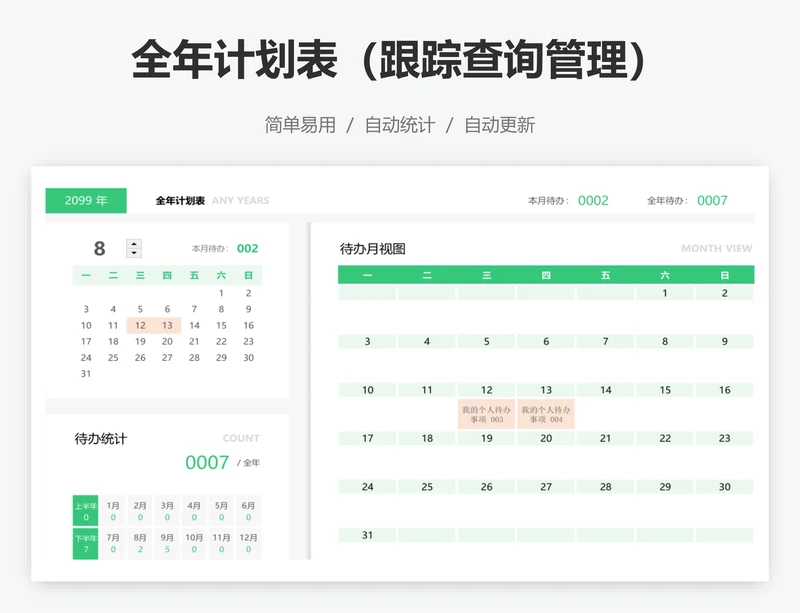The width and height of the screenshot is (800, 613).
Task: Click ANY YEARS label in header
Action: click(x=241, y=201)
